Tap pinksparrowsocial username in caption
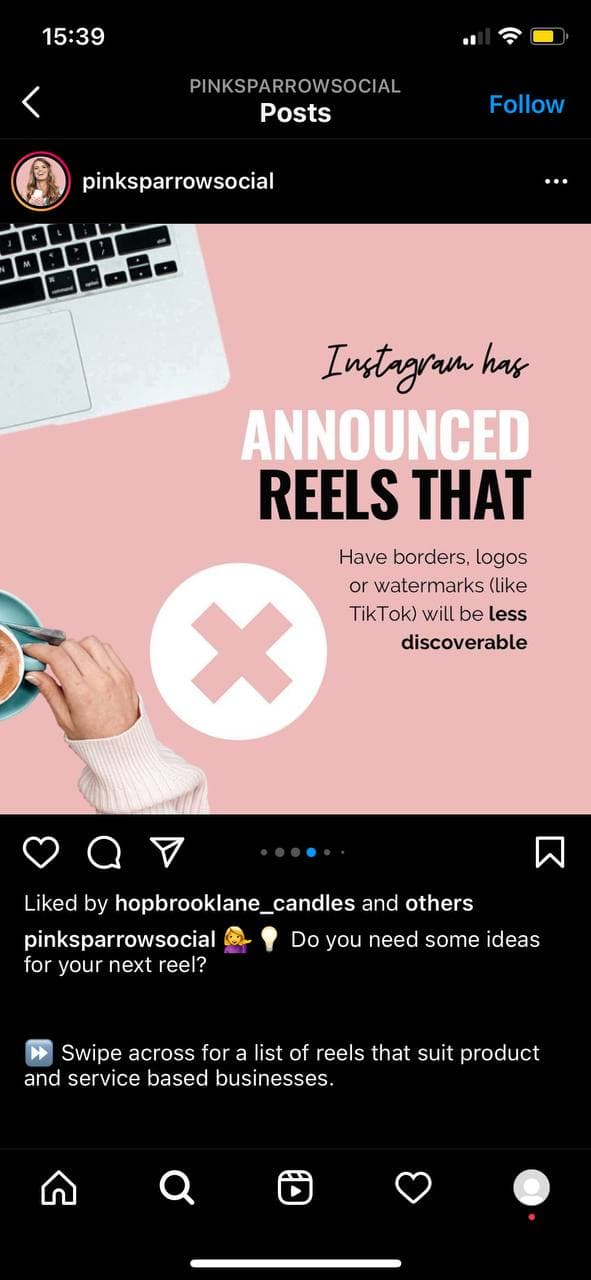This screenshot has height=1280, width=591. pyautogui.click(x=120, y=940)
